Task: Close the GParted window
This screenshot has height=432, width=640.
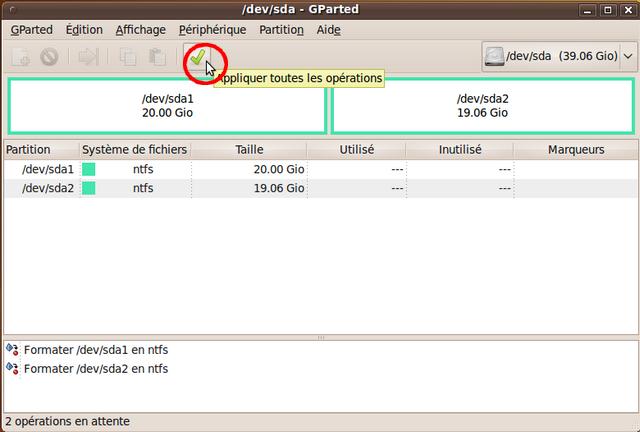Action: click(629, 10)
